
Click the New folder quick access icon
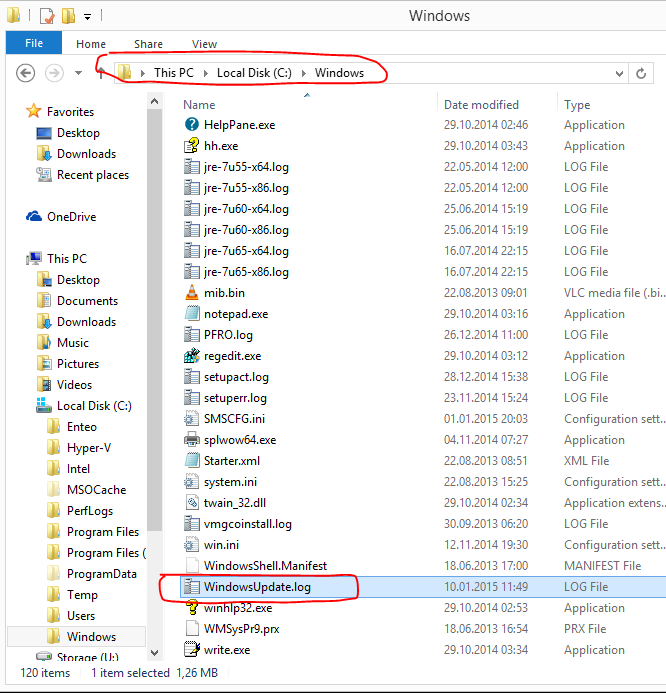point(68,16)
